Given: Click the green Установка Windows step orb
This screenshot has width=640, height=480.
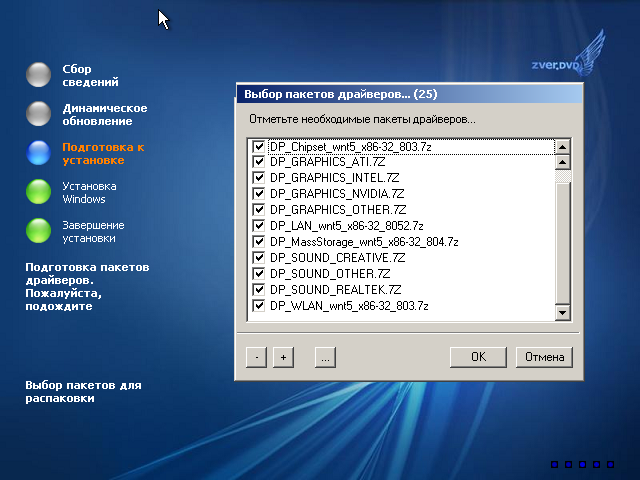Looking at the screenshot, I should (x=38, y=191).
